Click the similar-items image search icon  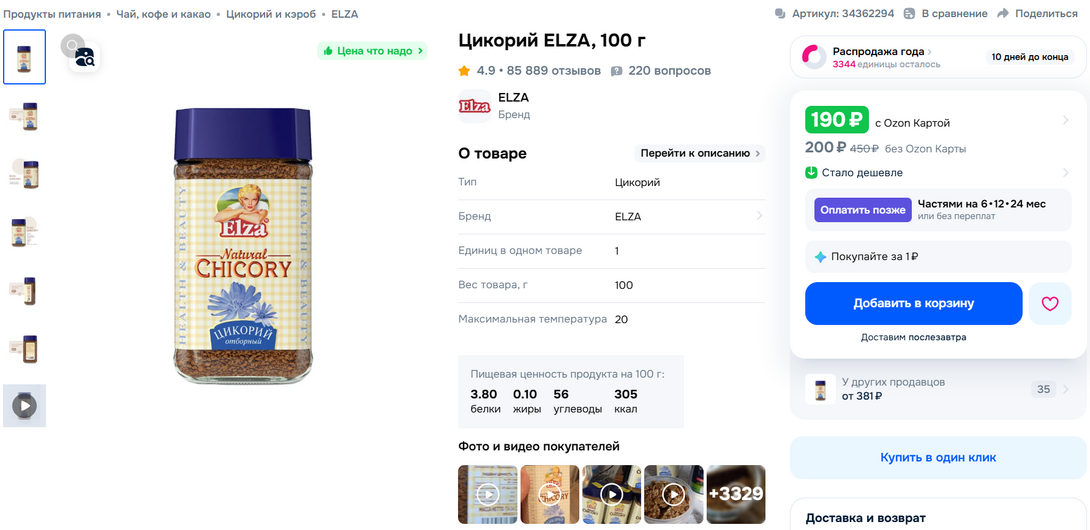point(84,57)
